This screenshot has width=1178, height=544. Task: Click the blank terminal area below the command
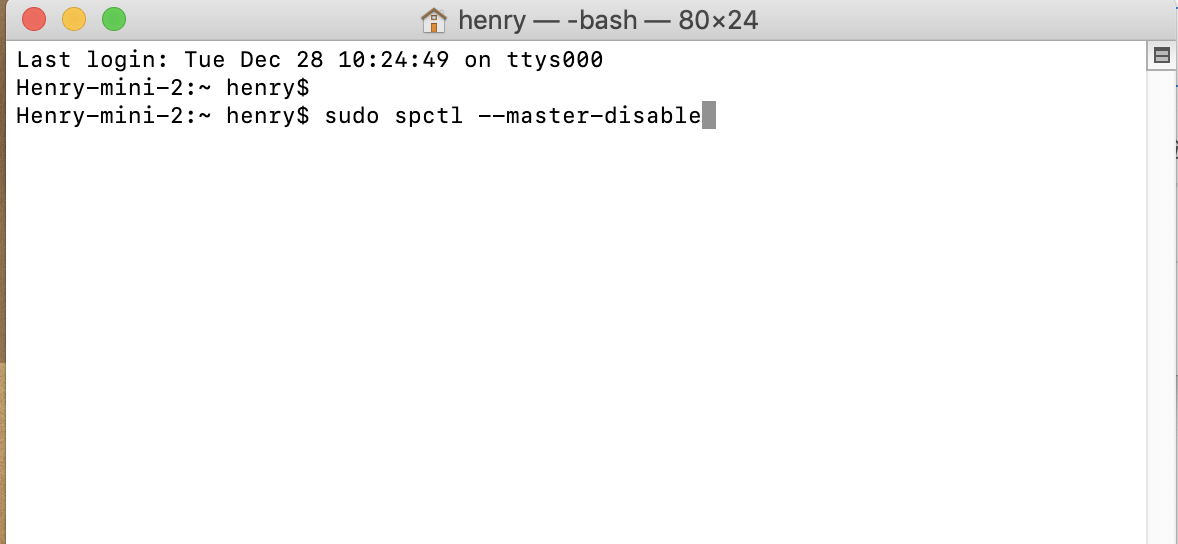[x=570, y=330]
